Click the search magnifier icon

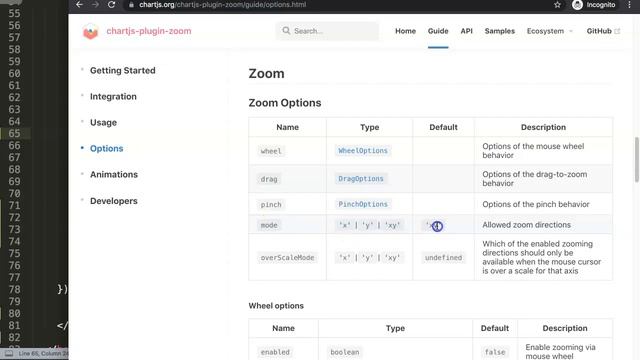(x=286, y=31)
